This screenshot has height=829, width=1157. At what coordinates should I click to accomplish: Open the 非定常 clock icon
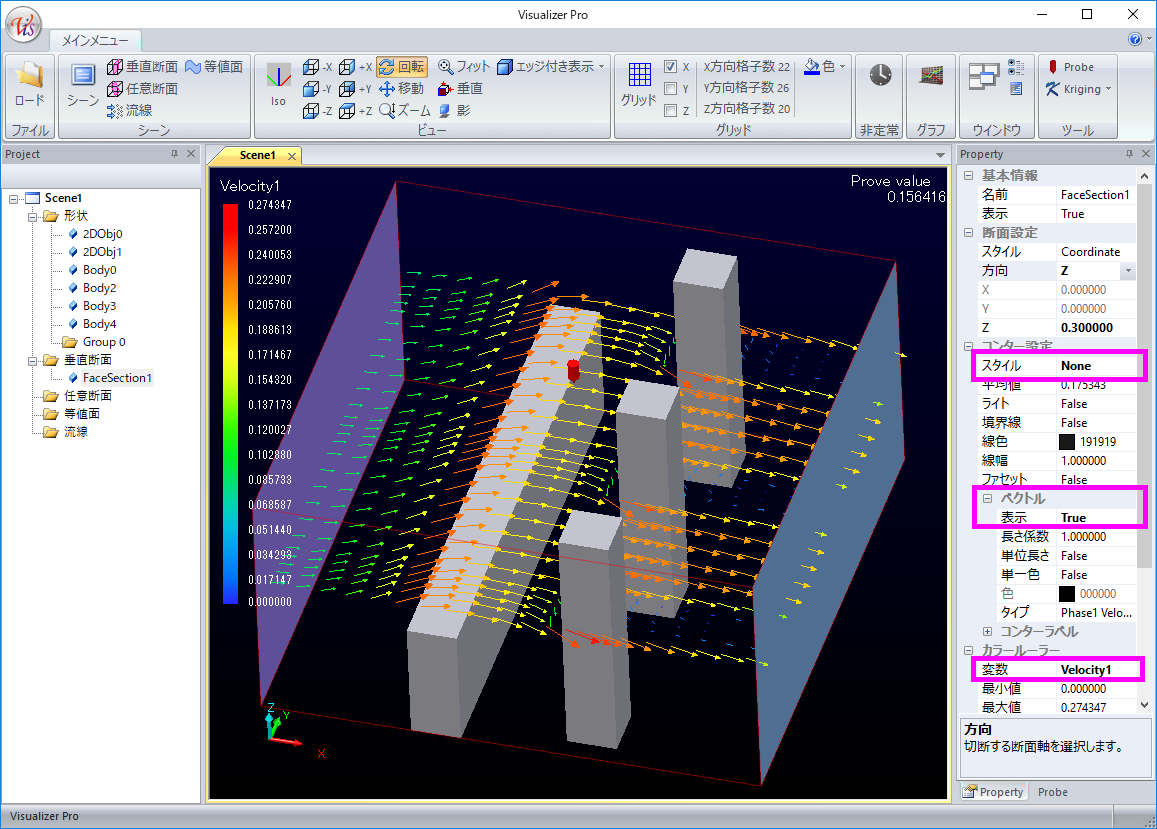click(x=880, y=77)
